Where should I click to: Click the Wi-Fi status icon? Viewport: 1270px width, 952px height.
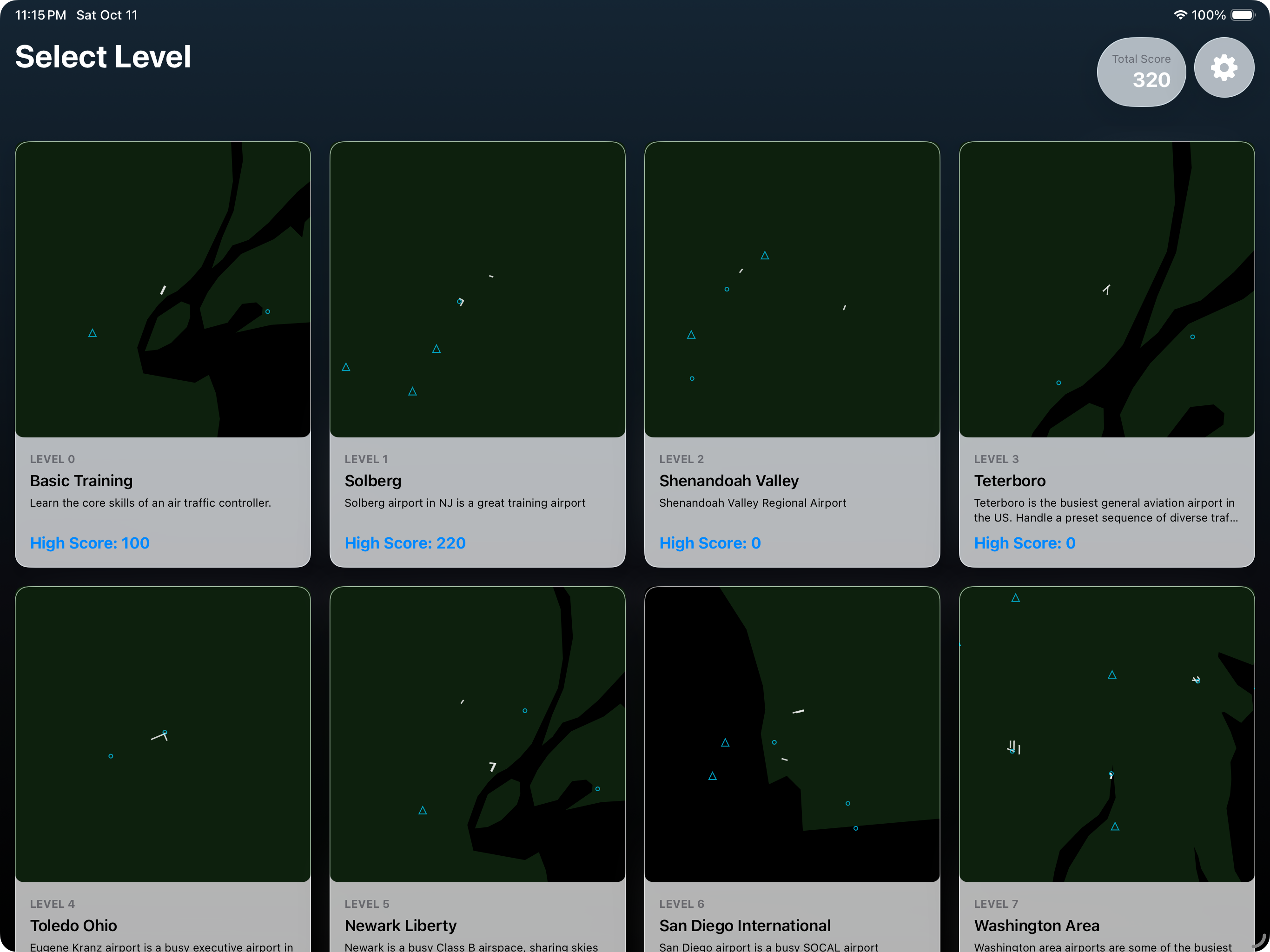[x=1180, y=15]
